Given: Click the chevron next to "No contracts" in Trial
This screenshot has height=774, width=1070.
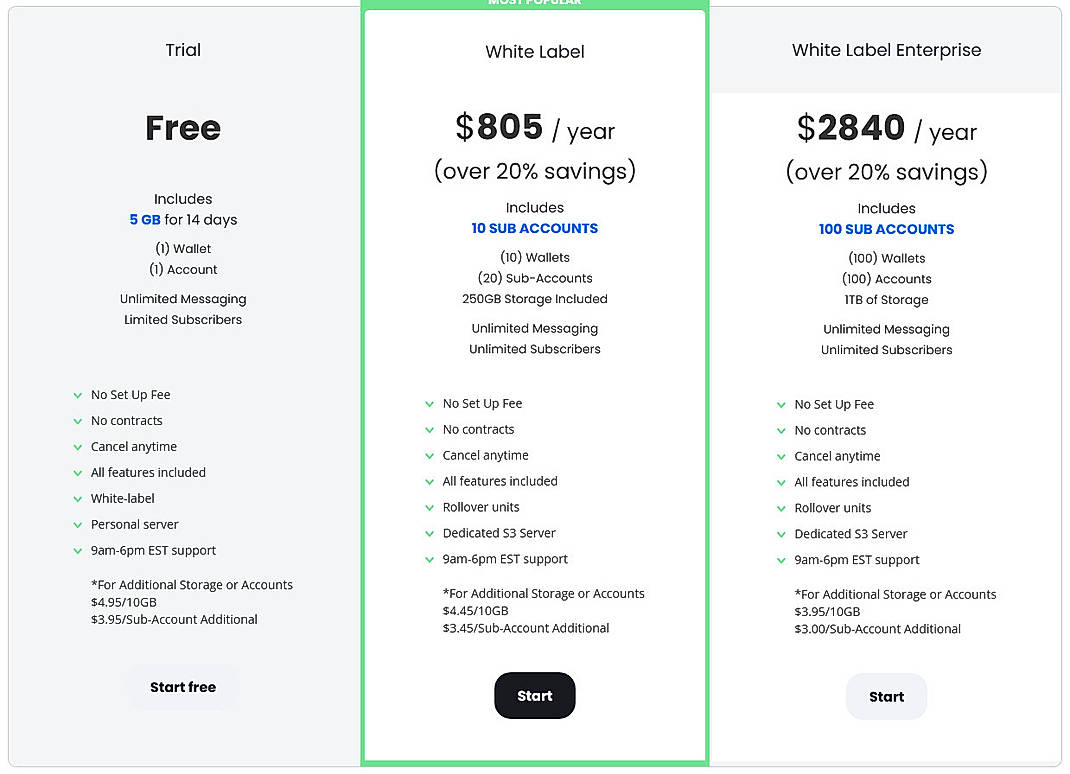Looking at the screenshot, I should 78,420.
